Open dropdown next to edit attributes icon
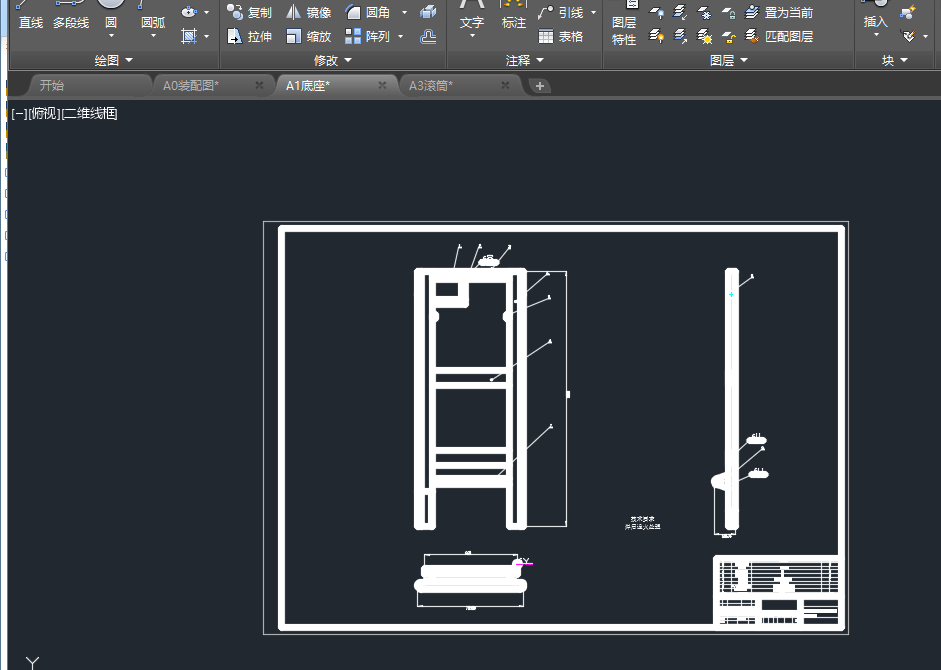The height and width of the screenshot is (670, 941). point(925,37)
